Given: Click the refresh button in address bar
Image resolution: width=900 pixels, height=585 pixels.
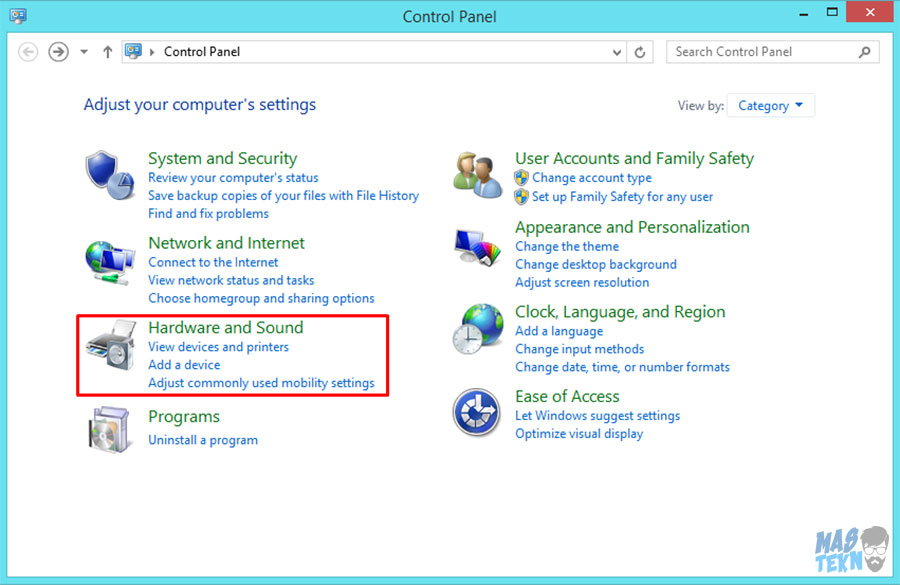Looking at the screenshot, I should [x=641, y=52].
